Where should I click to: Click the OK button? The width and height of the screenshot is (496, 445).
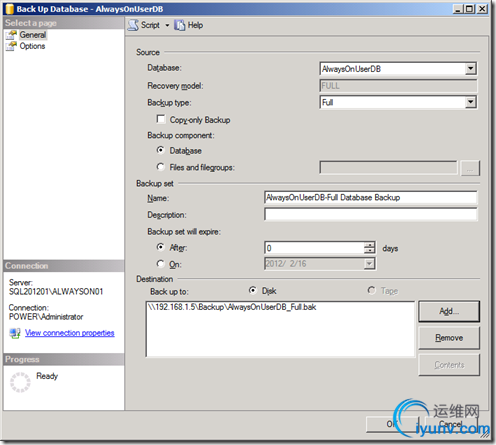392,424
